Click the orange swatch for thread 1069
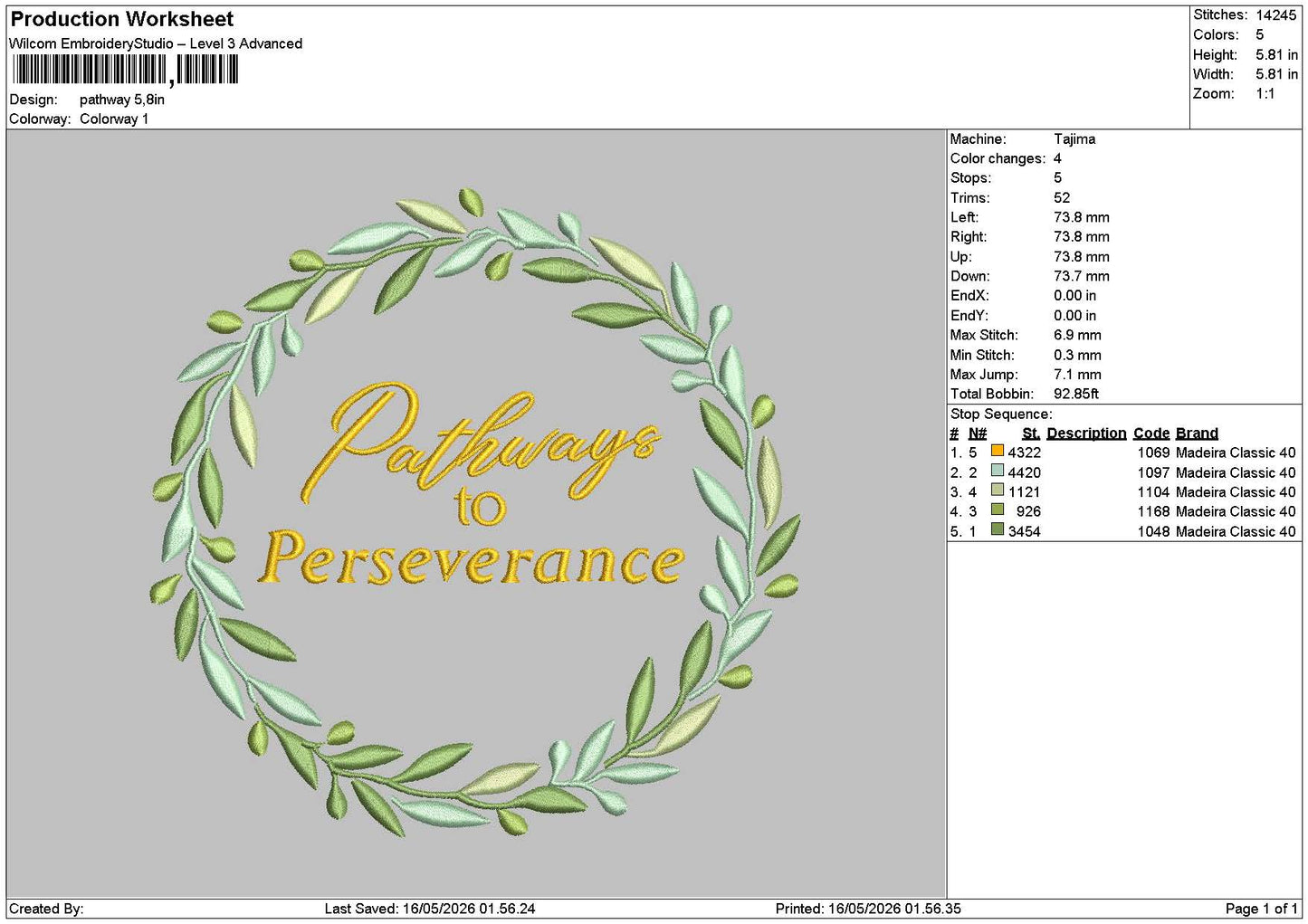This screenshot has width=1308, height=924. click(997, 451)
